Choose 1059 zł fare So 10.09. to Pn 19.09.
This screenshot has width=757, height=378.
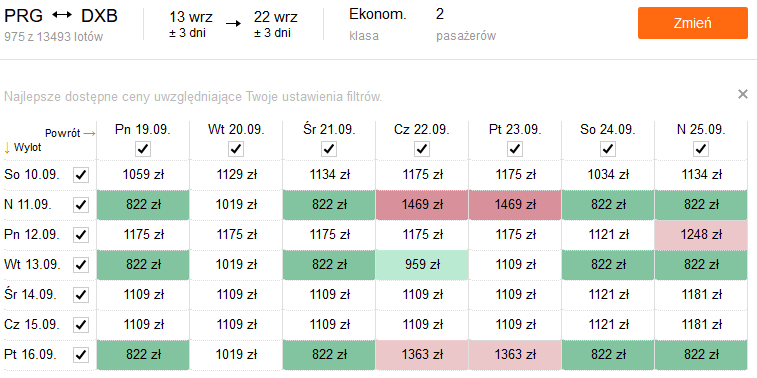click(x=143, y=175)
